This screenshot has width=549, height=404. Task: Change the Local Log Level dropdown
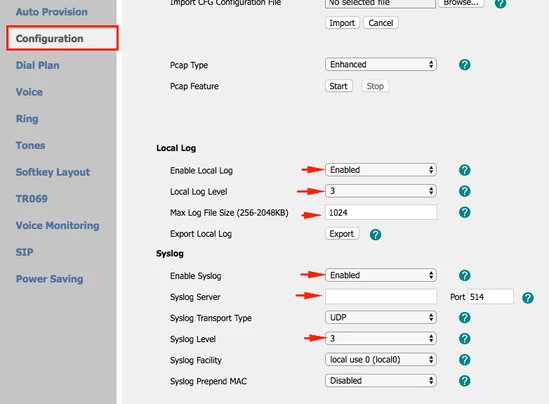[x=381, y=191]
